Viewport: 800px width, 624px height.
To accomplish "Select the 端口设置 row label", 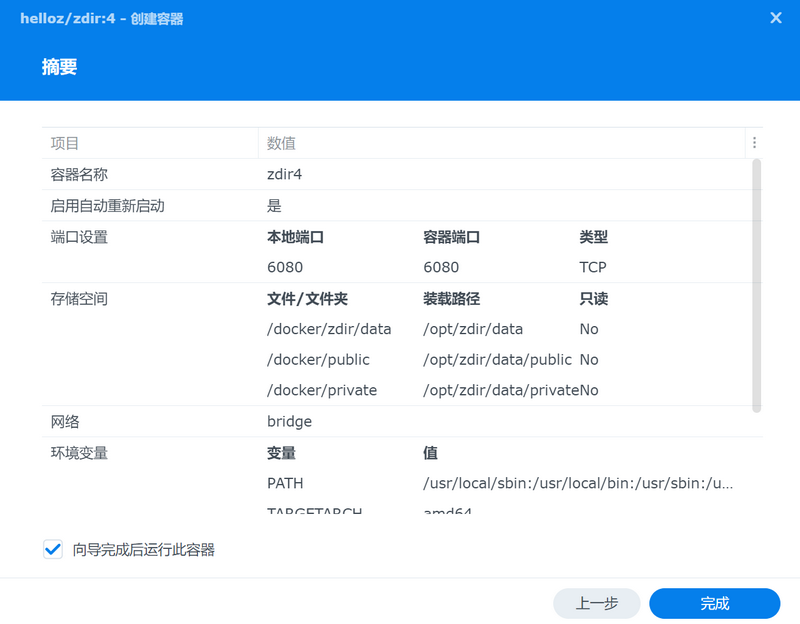I will coord(79,237).
